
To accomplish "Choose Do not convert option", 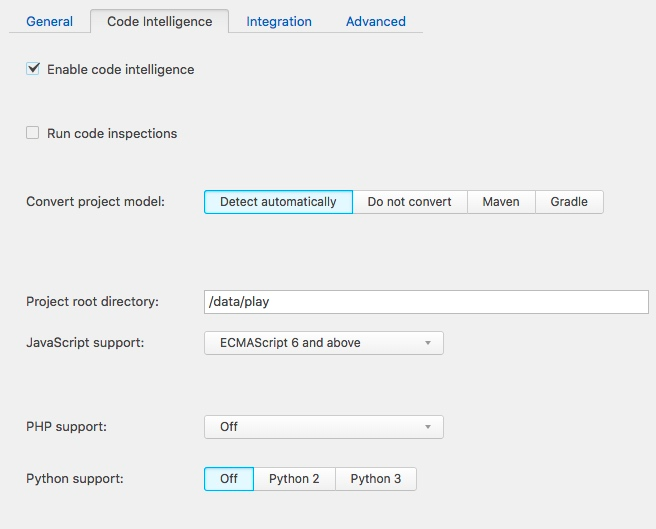I will pyautogui.click(x=409, y=202).
